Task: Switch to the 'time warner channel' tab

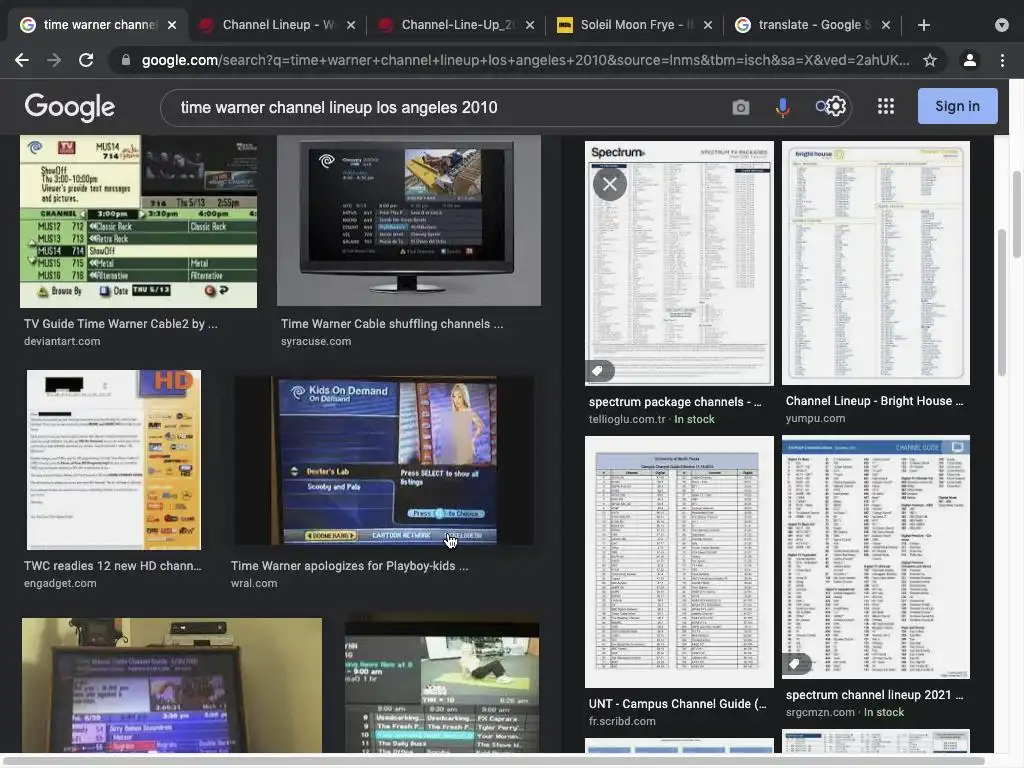Action: (98, 25)
